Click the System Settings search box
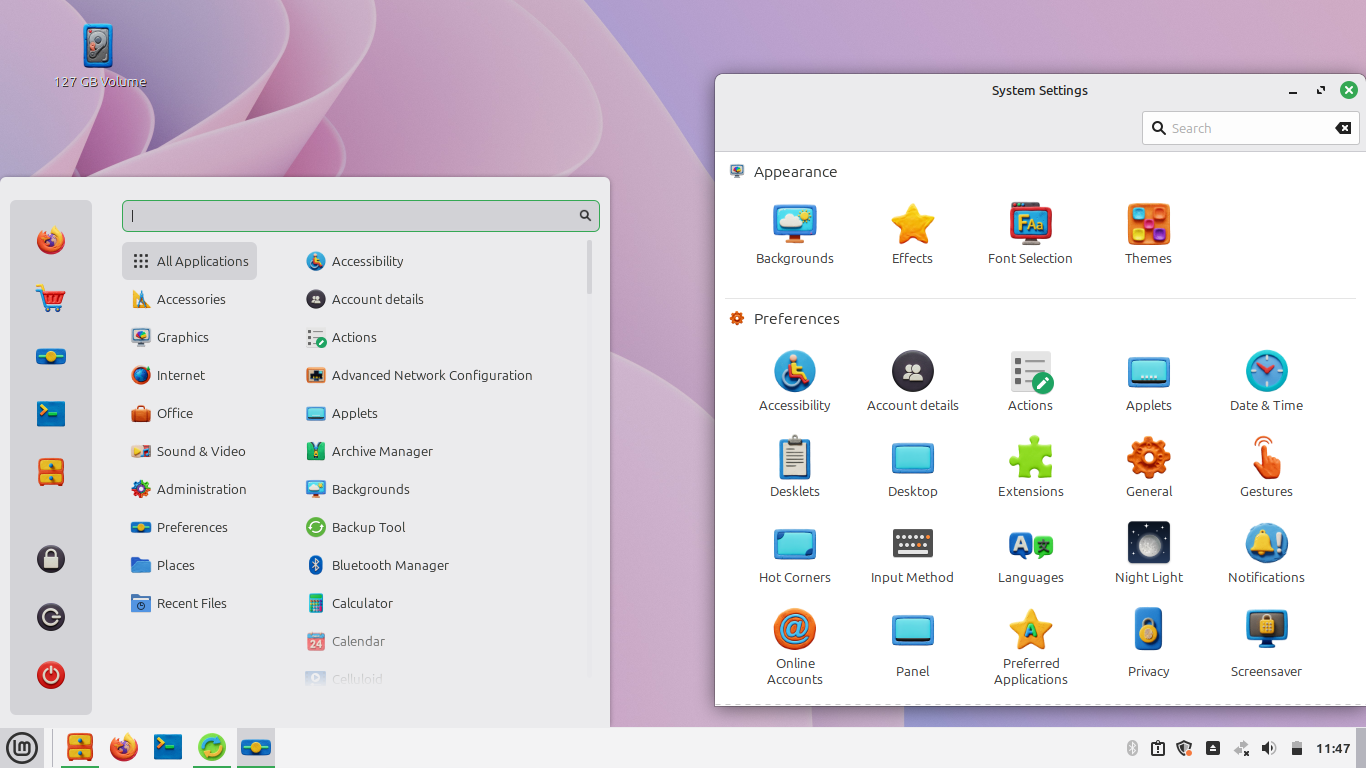This screenshot has height=768, width=1366. tap(1250, 128)
